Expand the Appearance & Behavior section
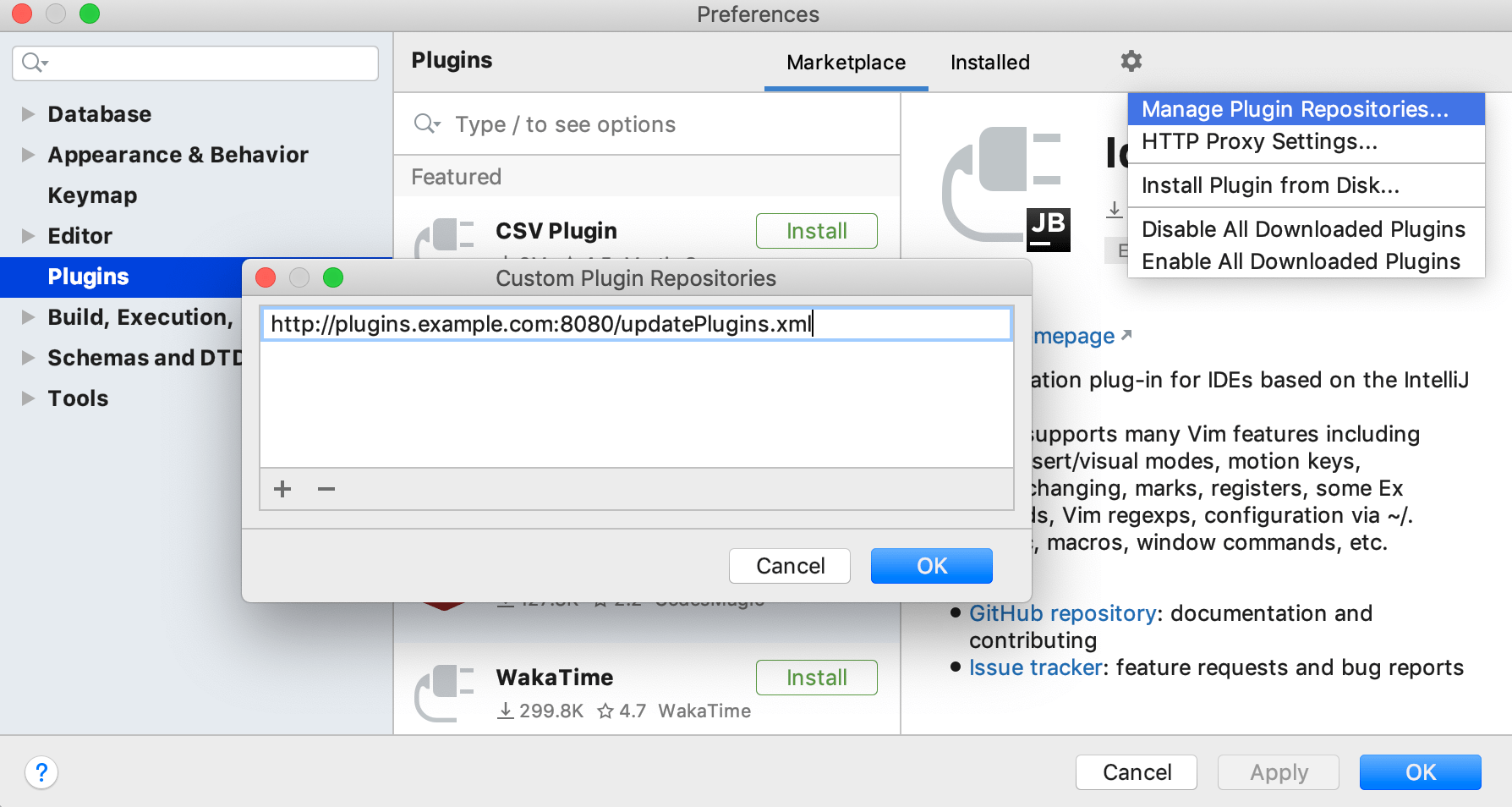1512x807 pixels. tap(28, 155)
